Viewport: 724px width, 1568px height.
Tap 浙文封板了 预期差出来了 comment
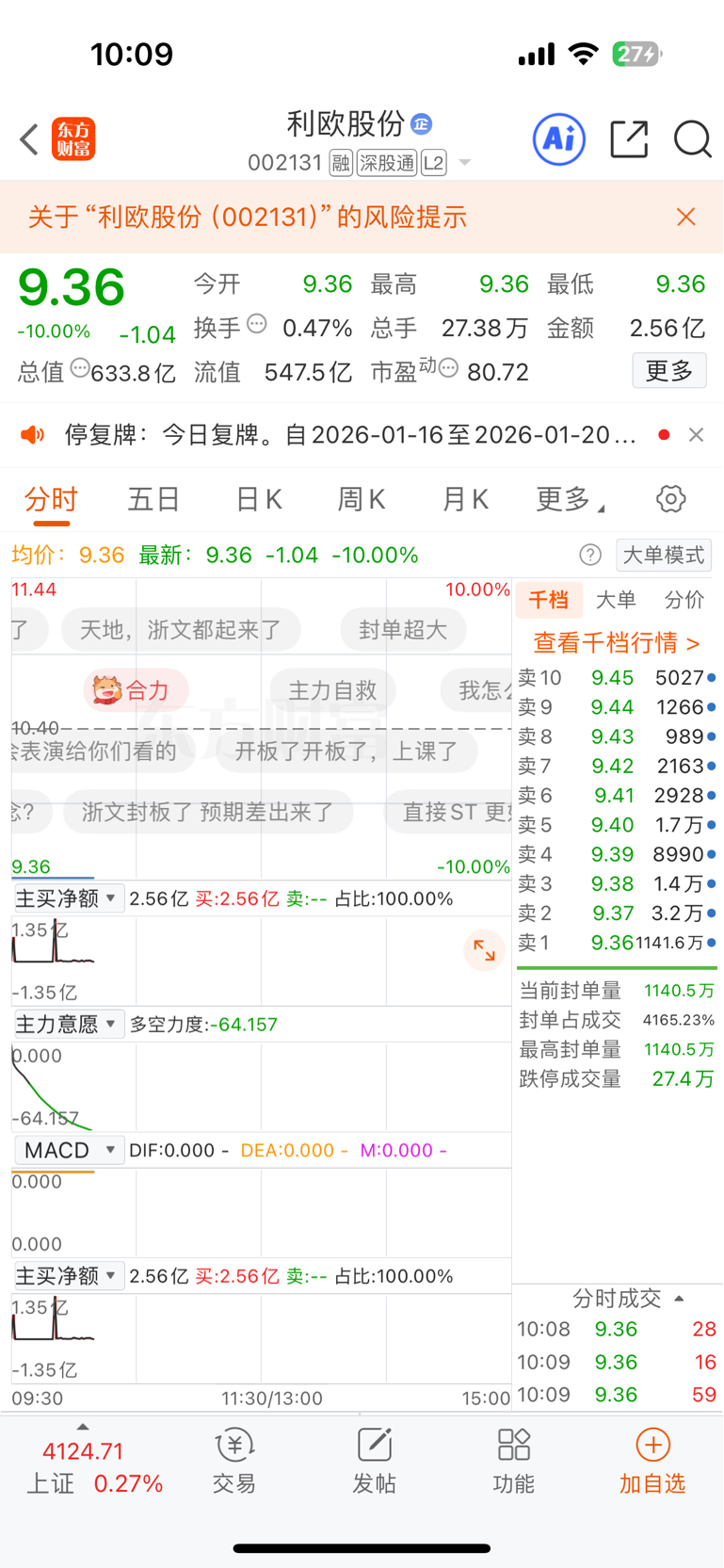click(208, 812)
